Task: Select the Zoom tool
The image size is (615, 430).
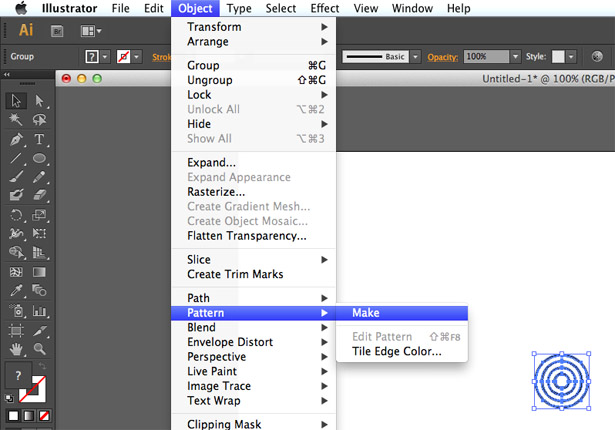Action: 39,349
